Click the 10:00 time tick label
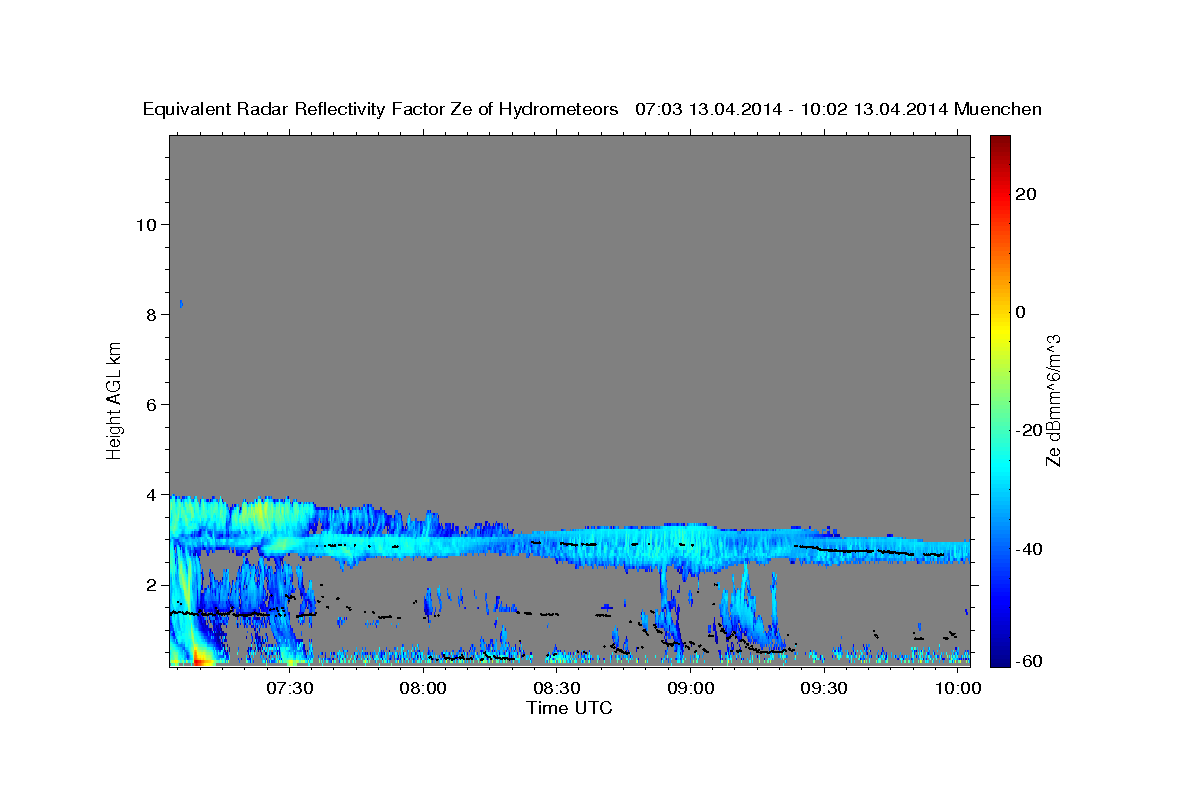Viewport: 1200px width, 800px height. (x=957, y=688)
